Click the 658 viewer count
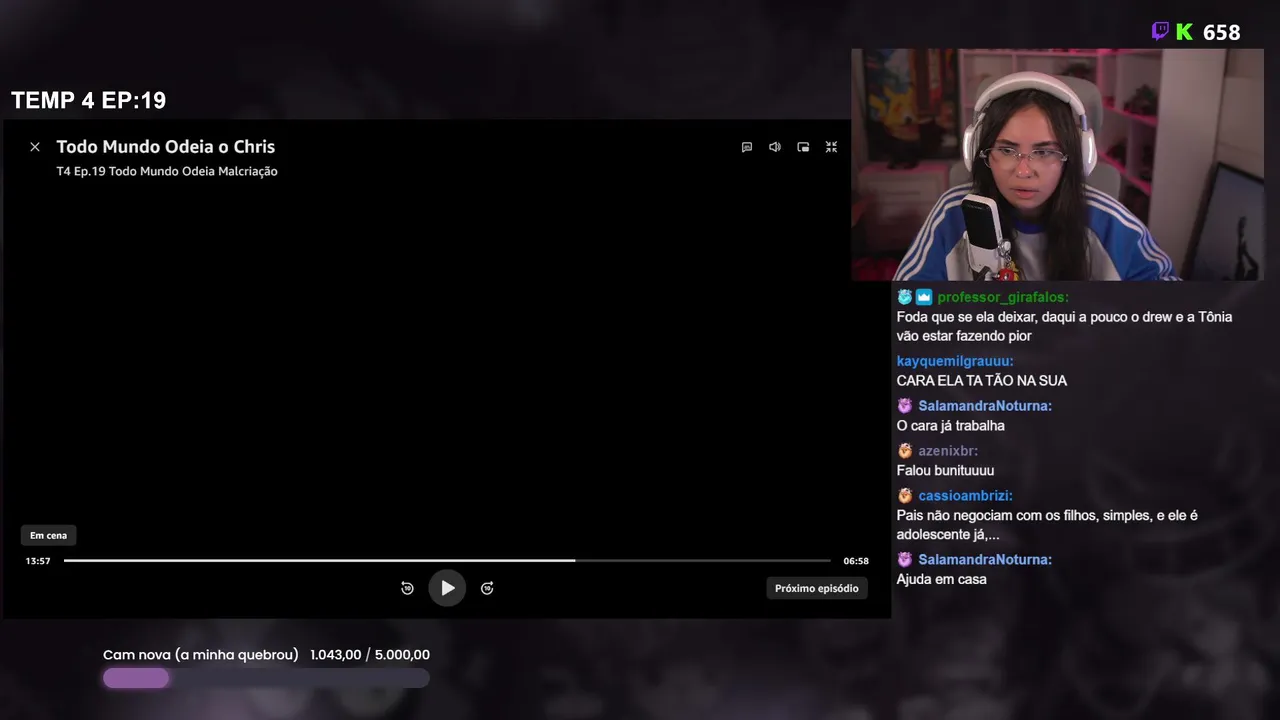The image size is (1280, 720). pos(1221,33)
